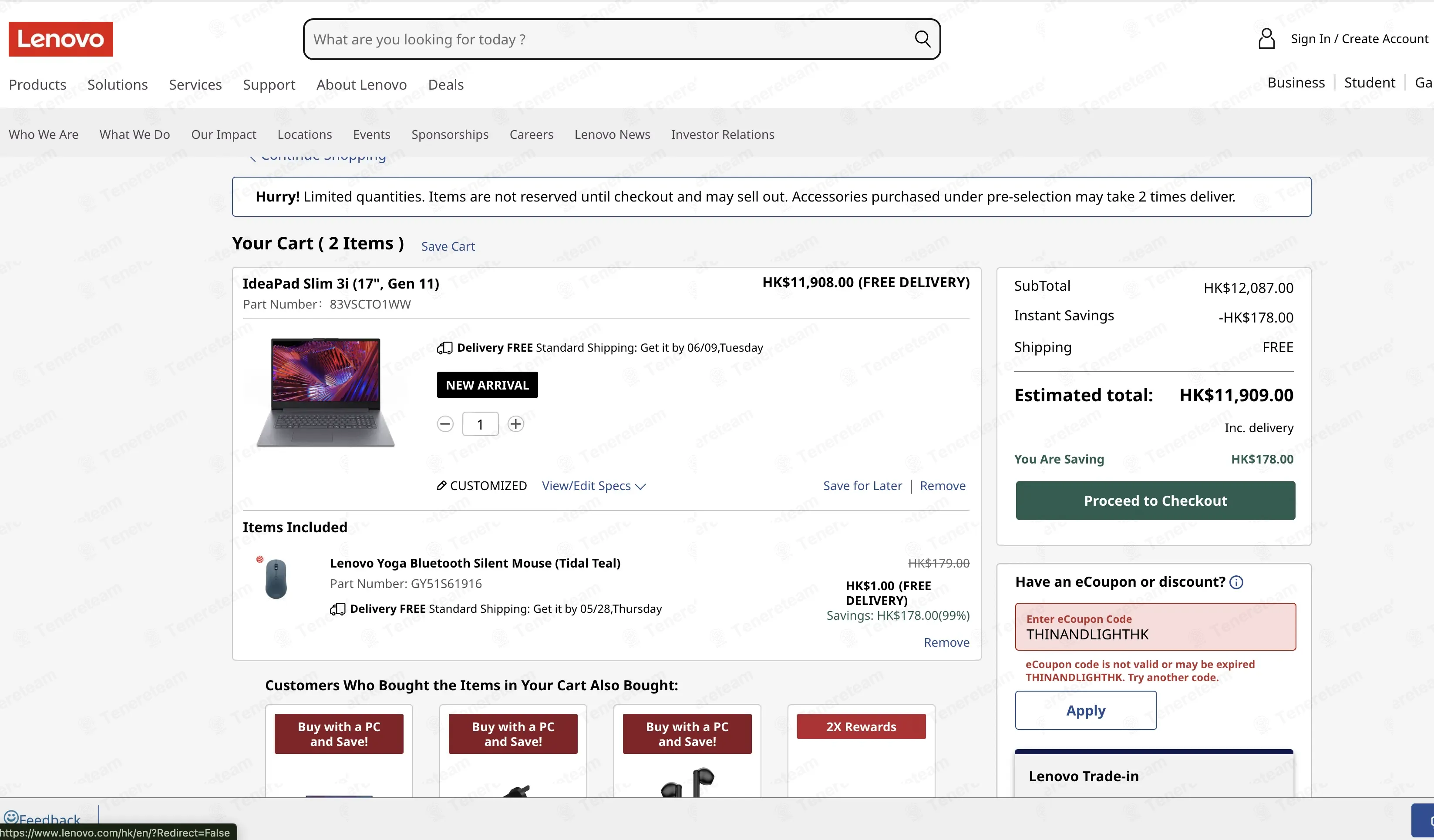Go to Who We Are page
1434x840 pixels.
pos(44,134)
